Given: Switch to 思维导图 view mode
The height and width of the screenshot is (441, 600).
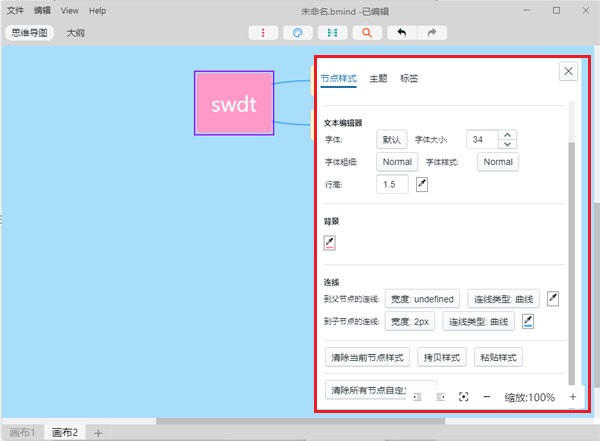Looking at the screenshot, I should click(29, 33).
